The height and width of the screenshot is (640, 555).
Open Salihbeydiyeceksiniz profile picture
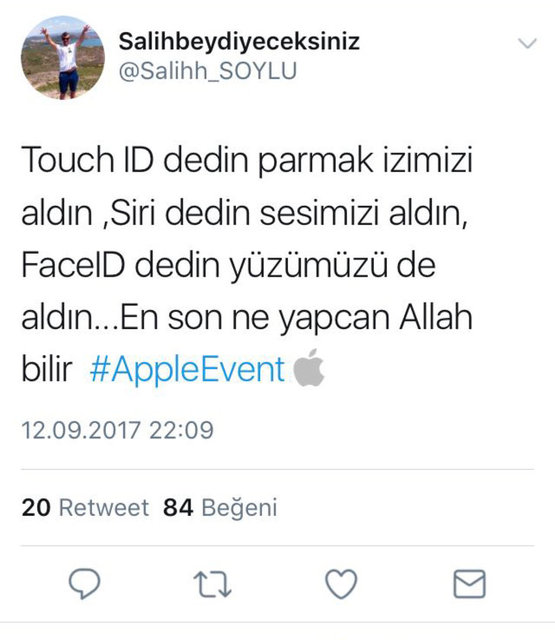62,58
